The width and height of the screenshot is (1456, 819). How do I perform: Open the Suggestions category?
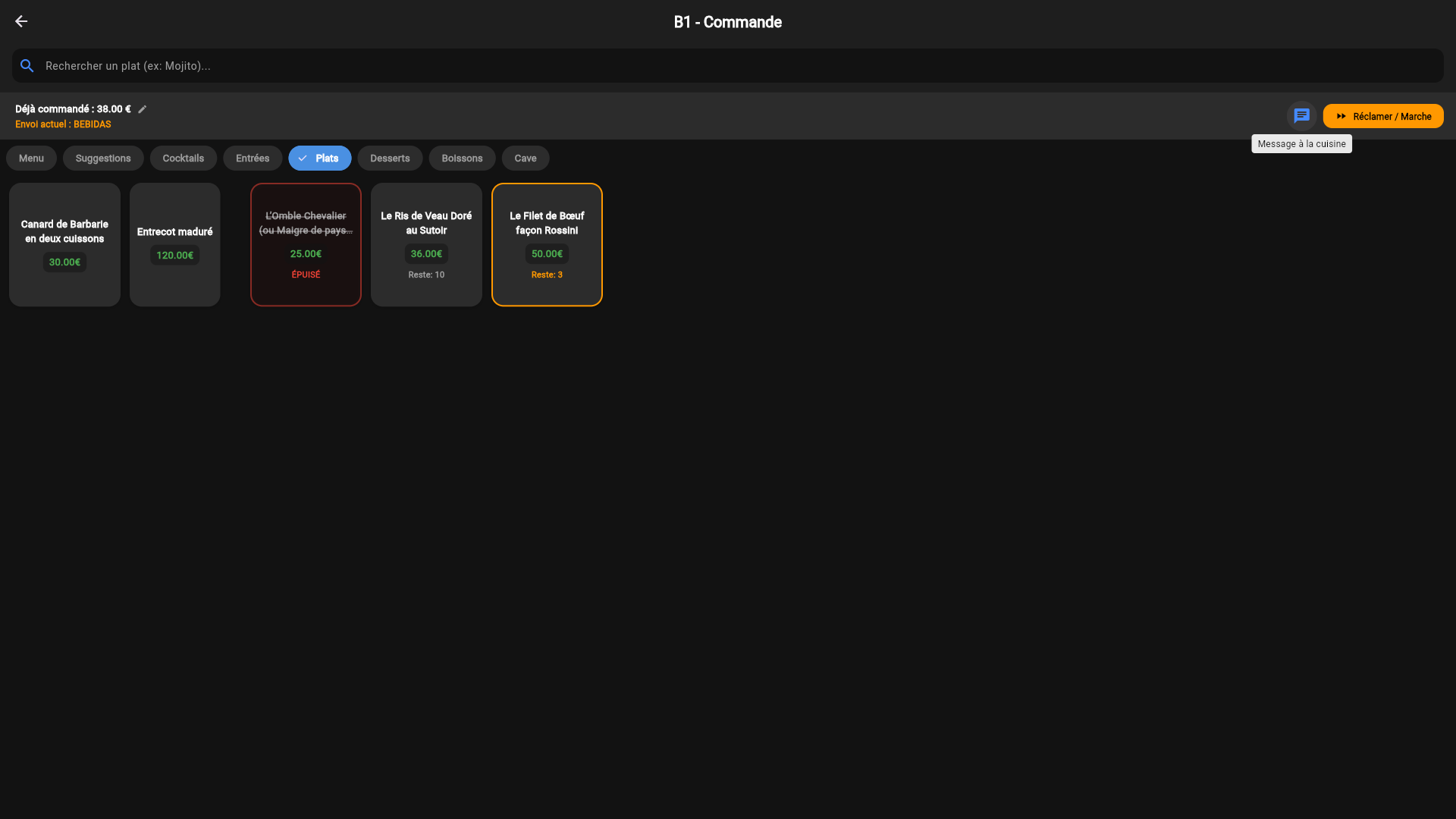click(x=103, y=158)
